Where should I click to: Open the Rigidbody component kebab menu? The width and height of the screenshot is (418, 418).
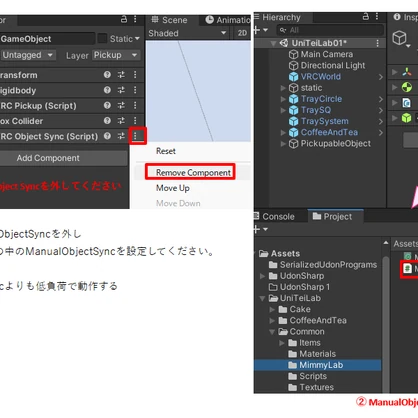(135, 90)
